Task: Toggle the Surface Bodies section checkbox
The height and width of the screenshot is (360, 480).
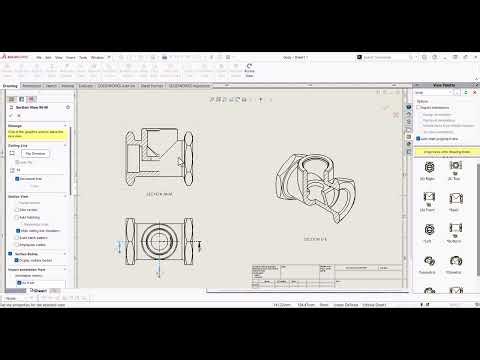Action: point(10,254)
